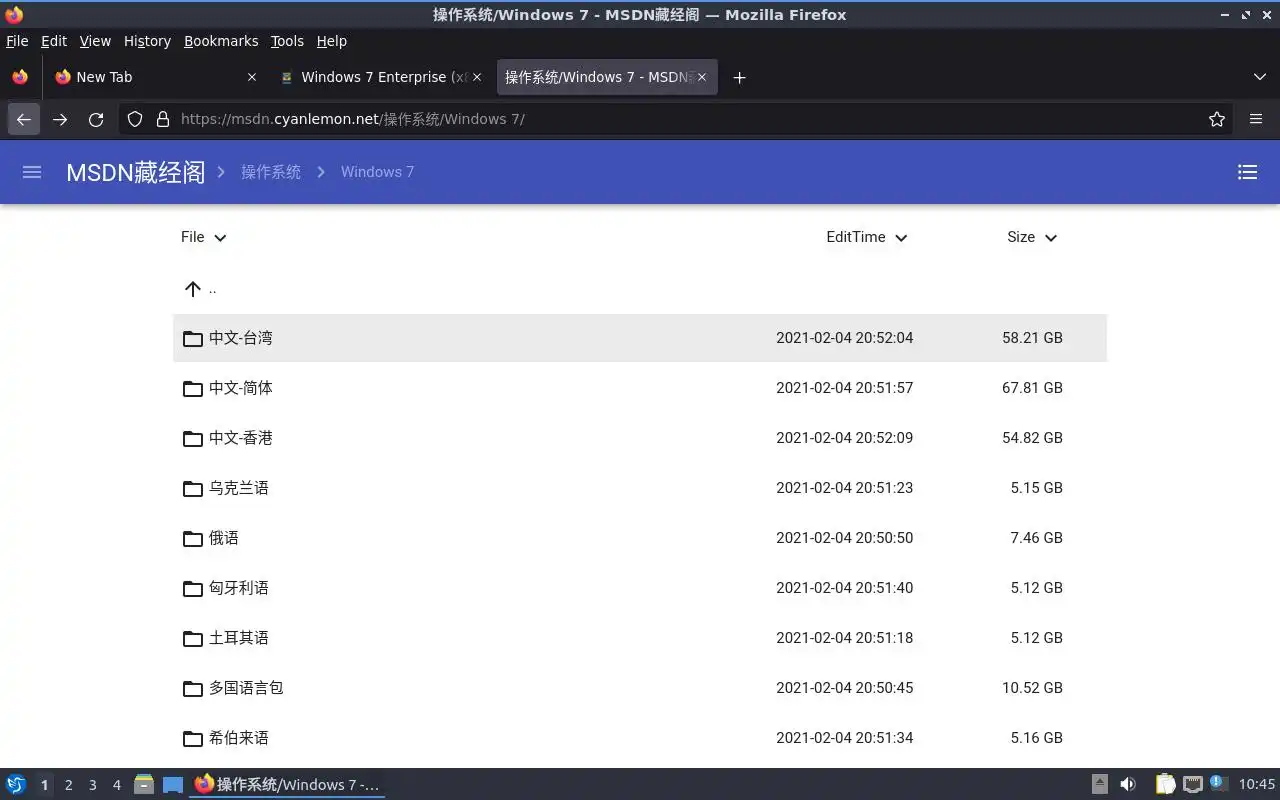
Task: Click the Firefox View pinned tab icon
Action: click(20, 77)
